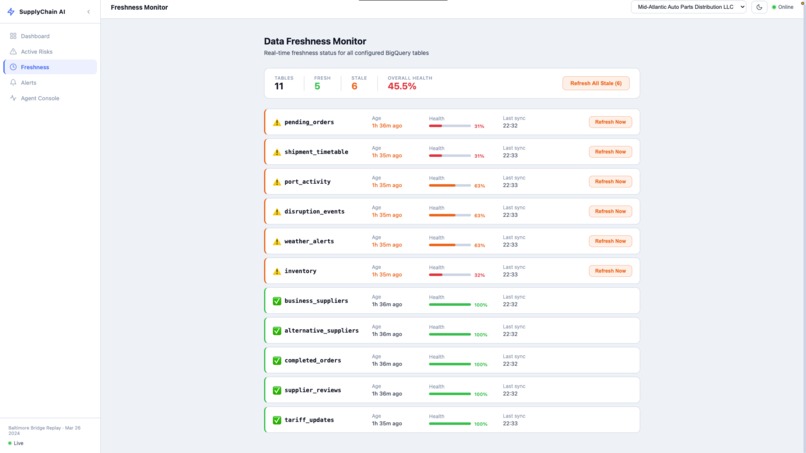
Task: Click the Stale count value 6
Action: pyautogui.click(x=354, y=86)
